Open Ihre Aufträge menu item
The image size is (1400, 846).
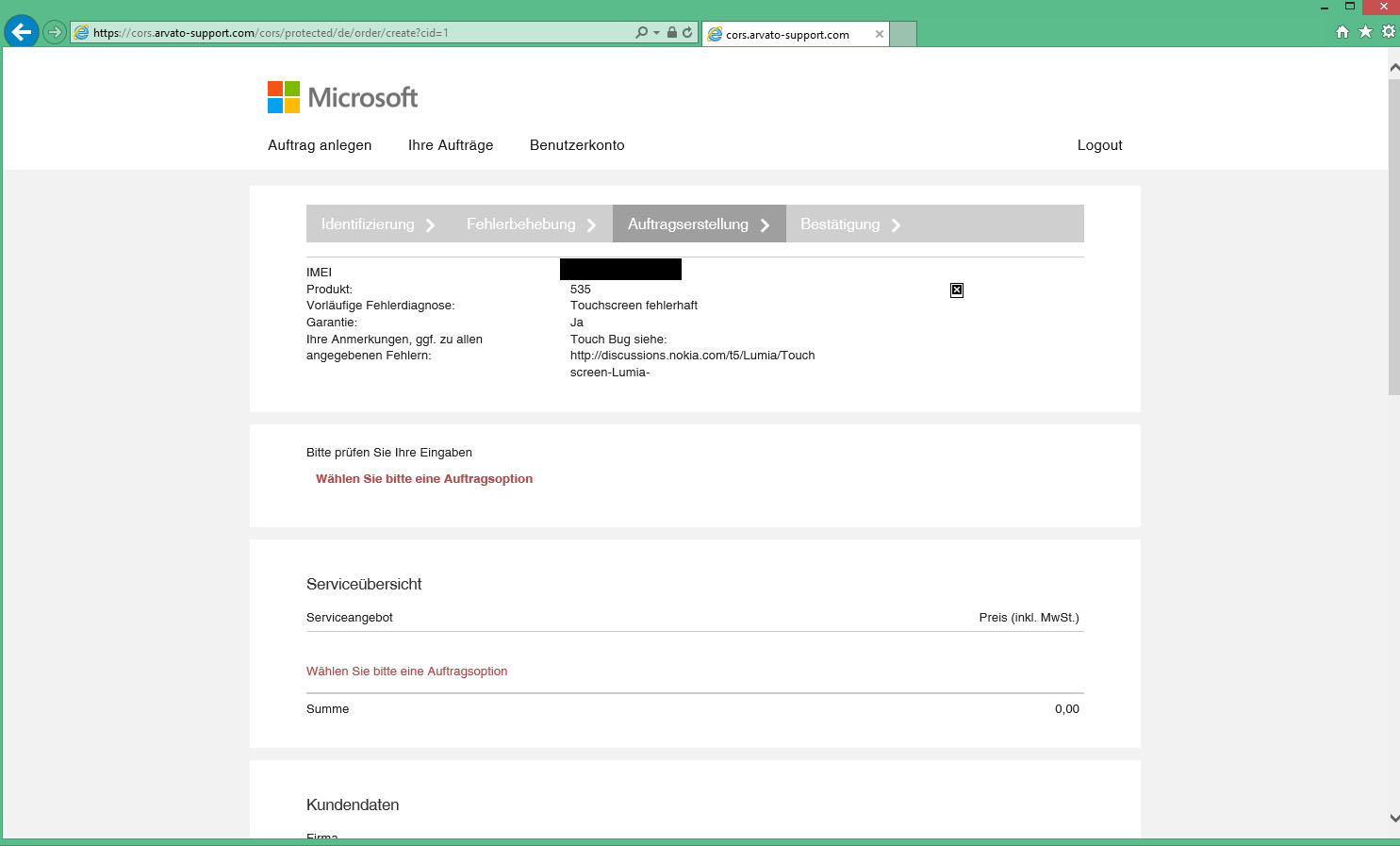pyautogui.click(x=451, y=145)
